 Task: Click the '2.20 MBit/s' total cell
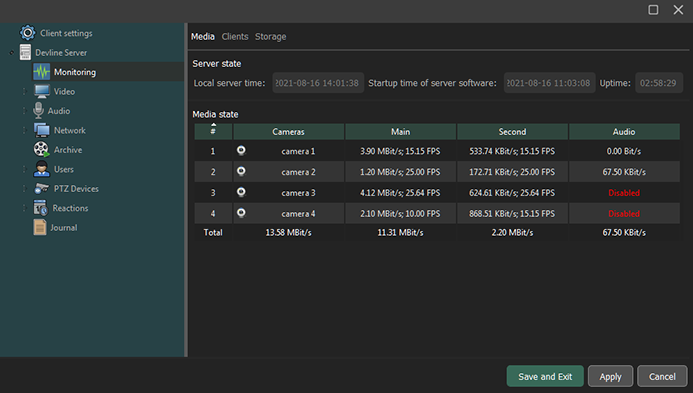(512, 233)
